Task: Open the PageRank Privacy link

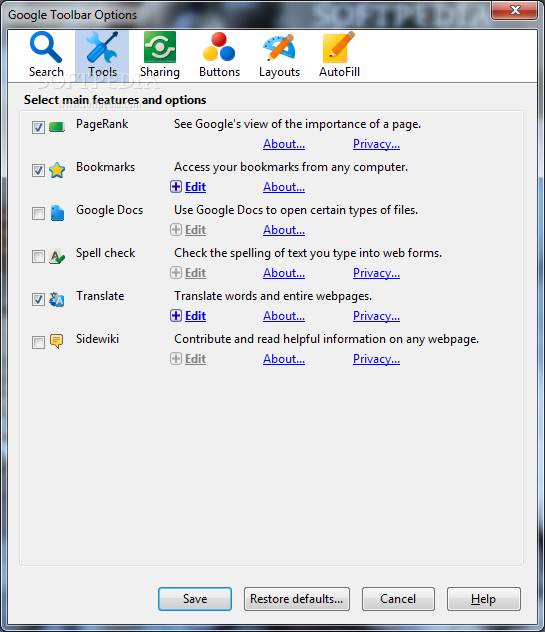Action: 376,144
